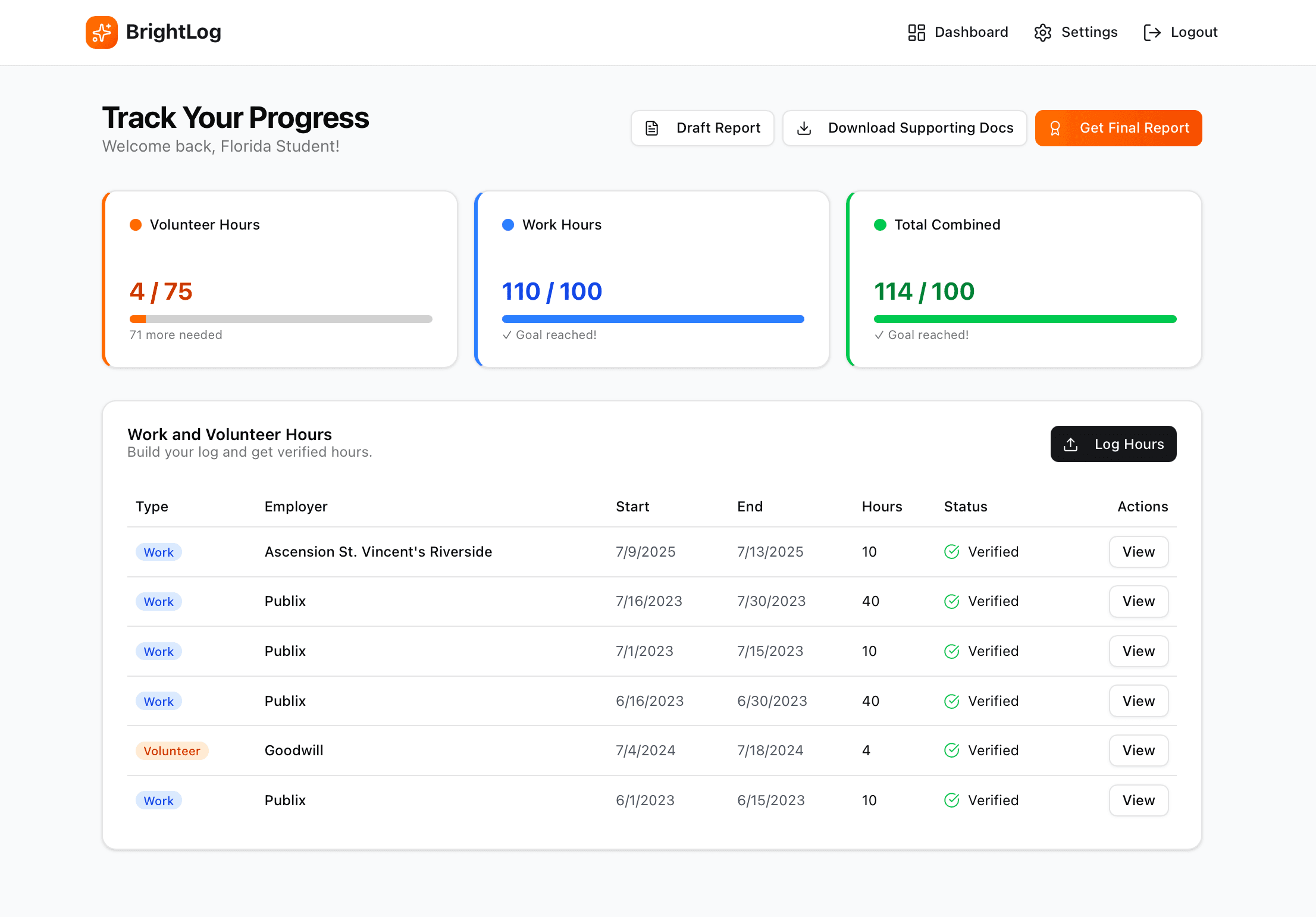Click the Volunteer Hours progress bar
This screenshot has width=1316, height=917.
(x=280, y=319)
